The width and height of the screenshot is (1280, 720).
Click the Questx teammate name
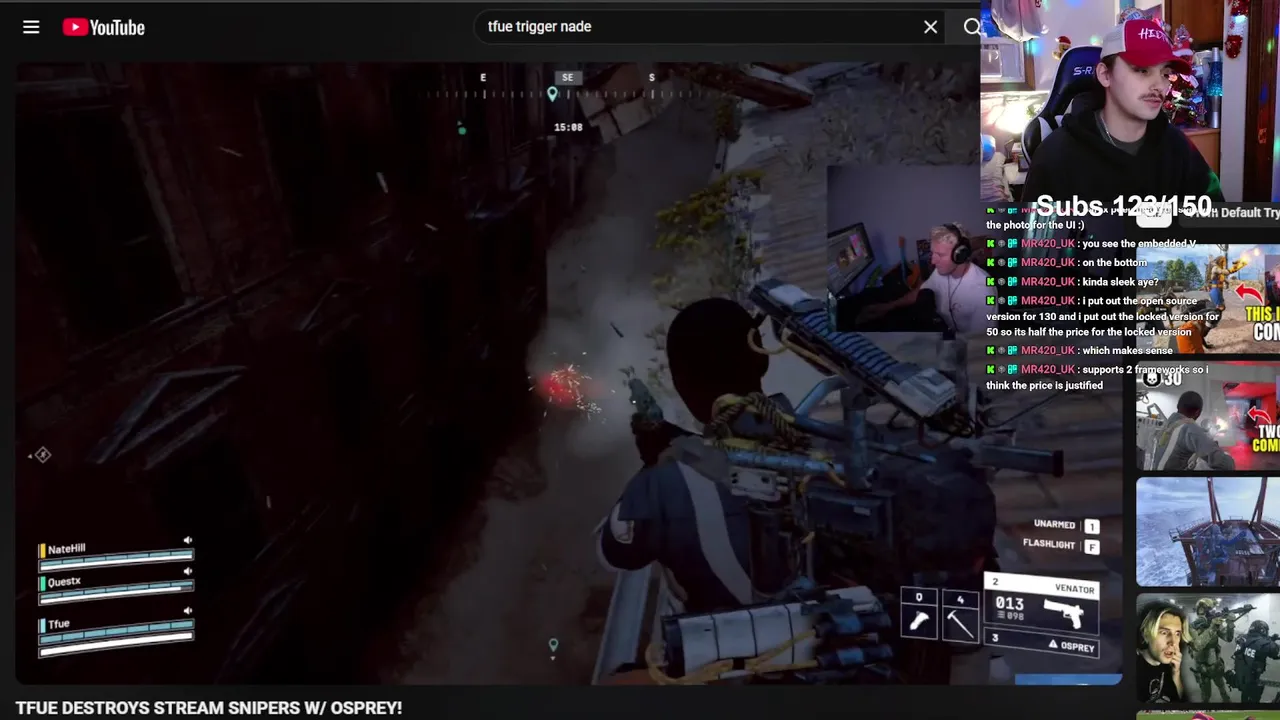[64, 582]
